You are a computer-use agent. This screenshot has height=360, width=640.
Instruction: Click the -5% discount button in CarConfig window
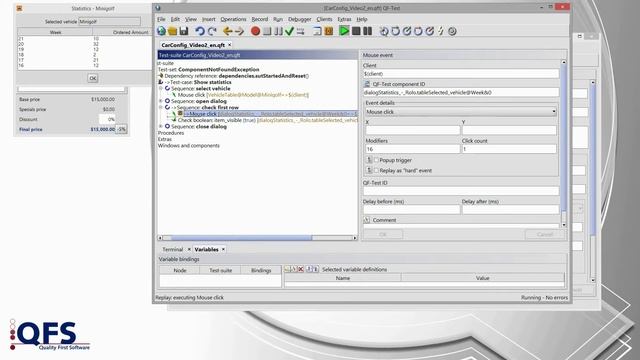coord(122,129)
